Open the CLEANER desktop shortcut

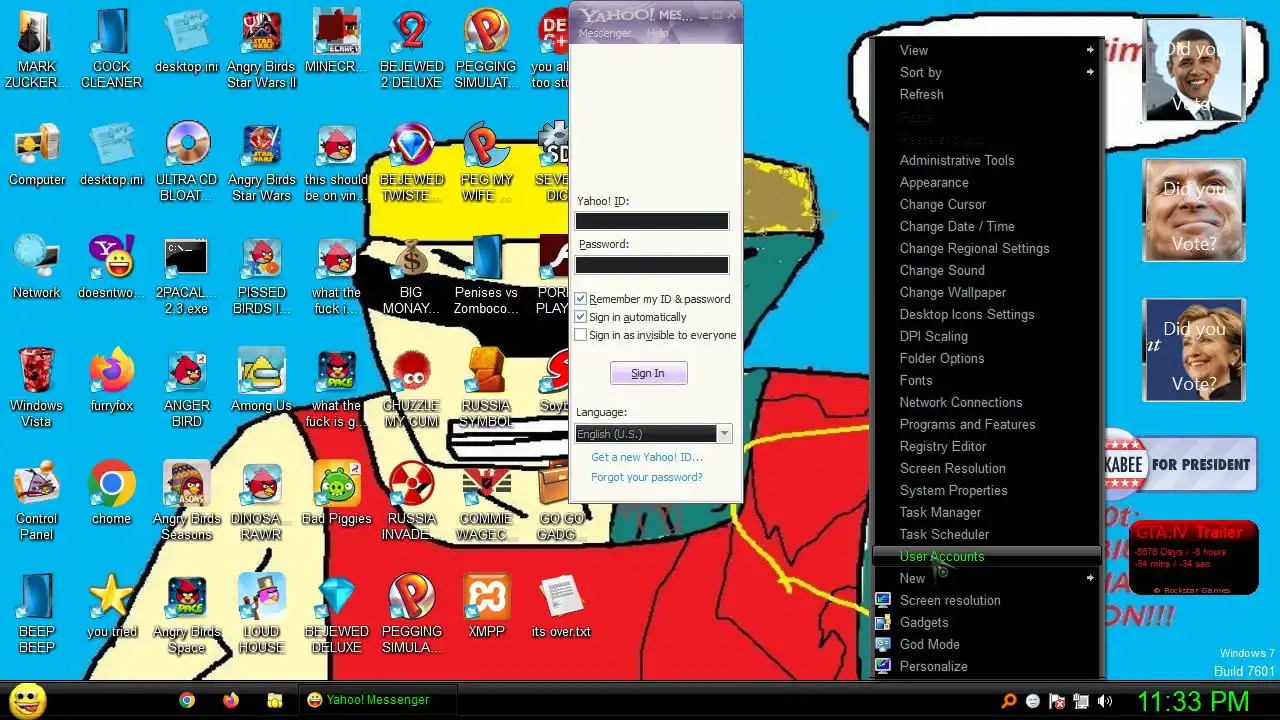pos(111,48)
